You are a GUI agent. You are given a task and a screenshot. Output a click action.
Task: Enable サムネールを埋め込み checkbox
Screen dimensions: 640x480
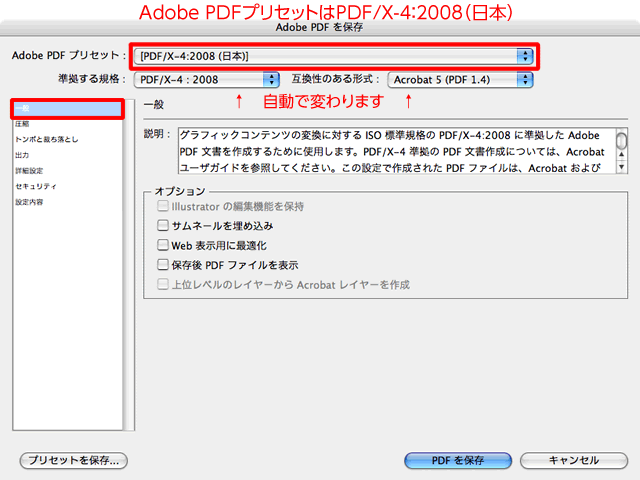pyautogui.click(x=163, y=225)
